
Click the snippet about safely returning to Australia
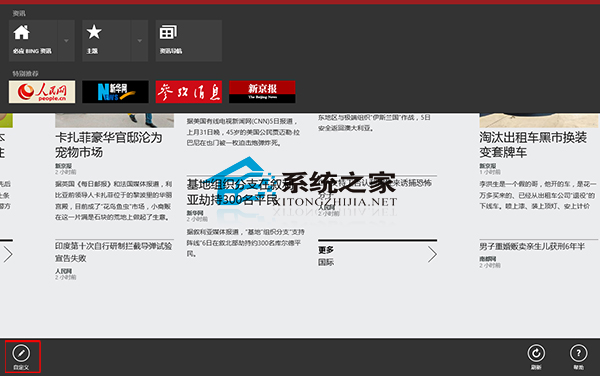(374, 123)
